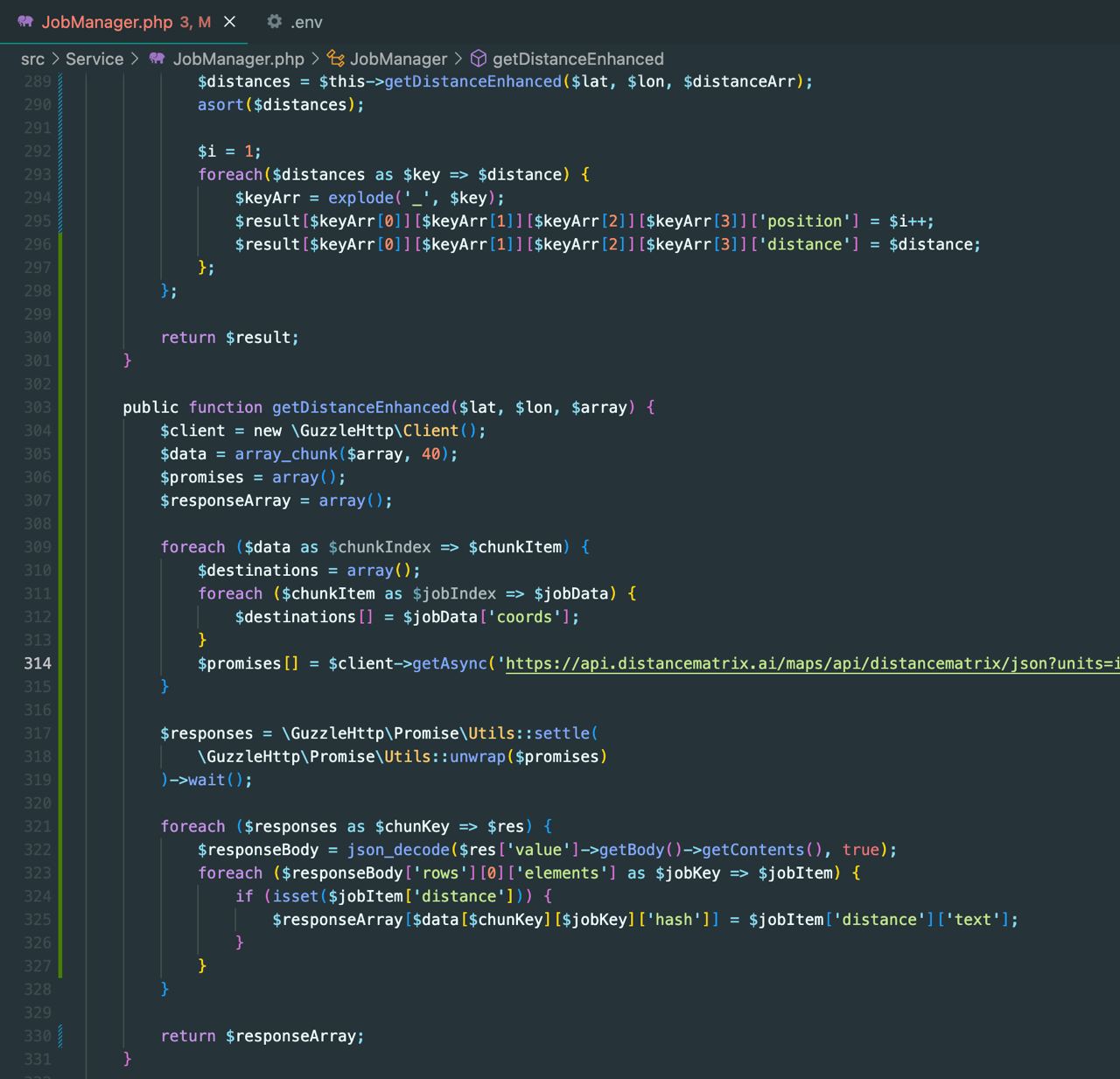
Task: Click the $chunkIndex variable
Action: (380, 547)
